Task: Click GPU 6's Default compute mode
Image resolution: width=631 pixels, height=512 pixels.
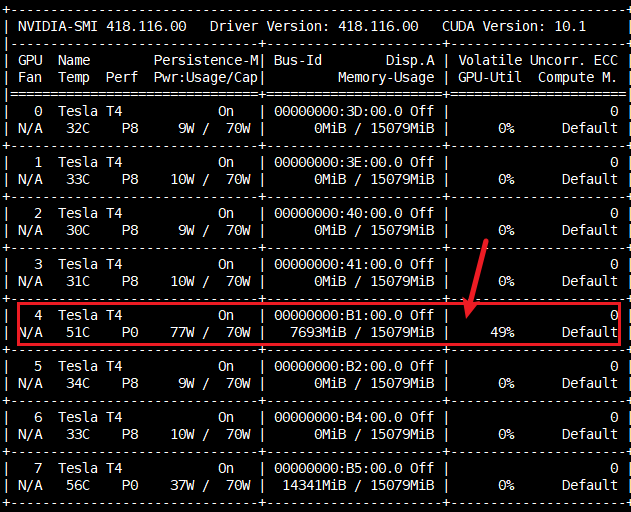Action: pos(590,434)
